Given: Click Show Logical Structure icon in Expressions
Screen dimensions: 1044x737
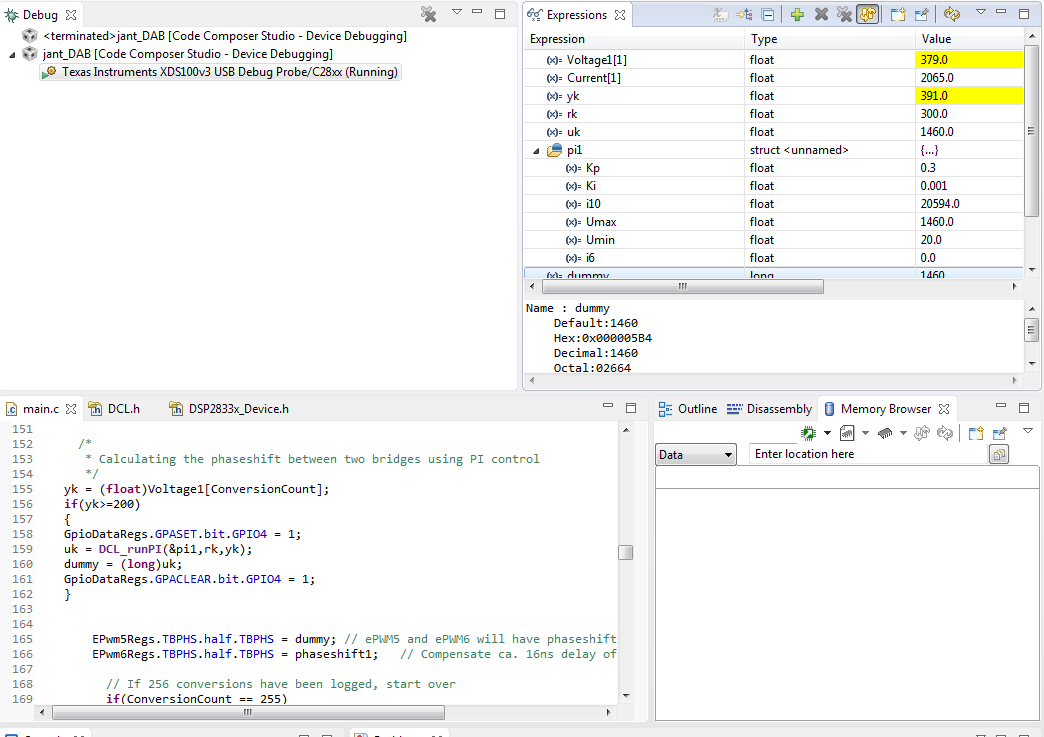Looking at the screenshot, I should [x=744, y=15].
